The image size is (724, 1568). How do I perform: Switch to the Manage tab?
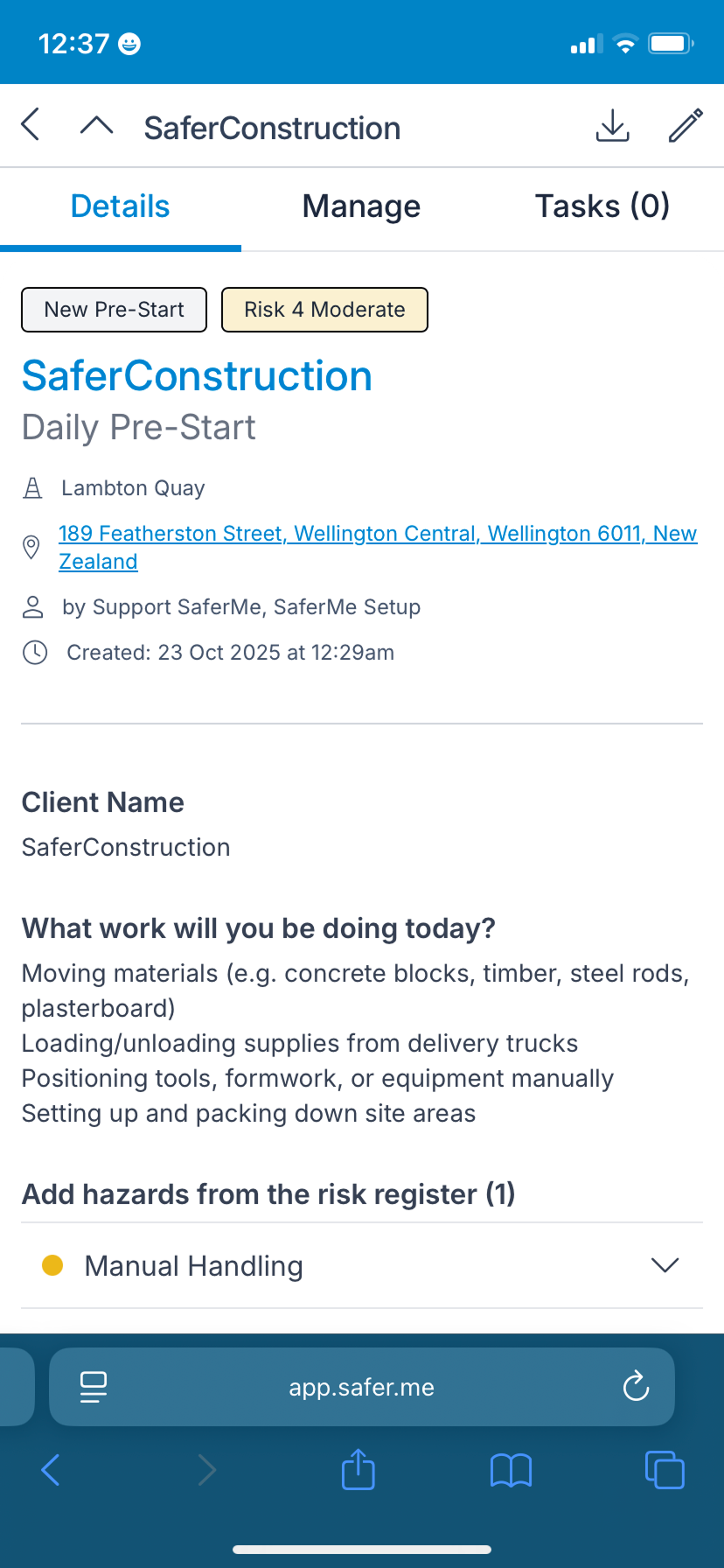point(361,206)
